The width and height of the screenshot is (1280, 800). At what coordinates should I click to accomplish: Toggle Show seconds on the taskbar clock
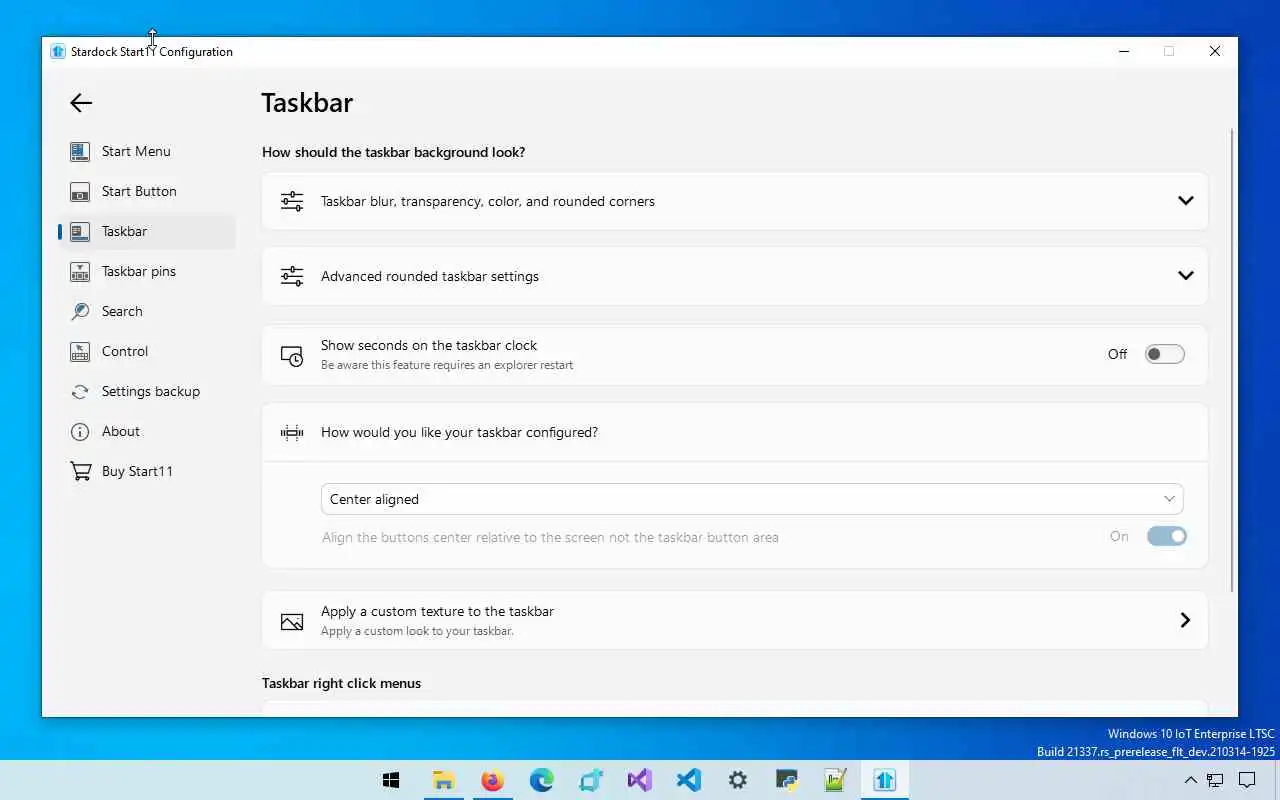pyautogui.click(x=1165, y=354)
